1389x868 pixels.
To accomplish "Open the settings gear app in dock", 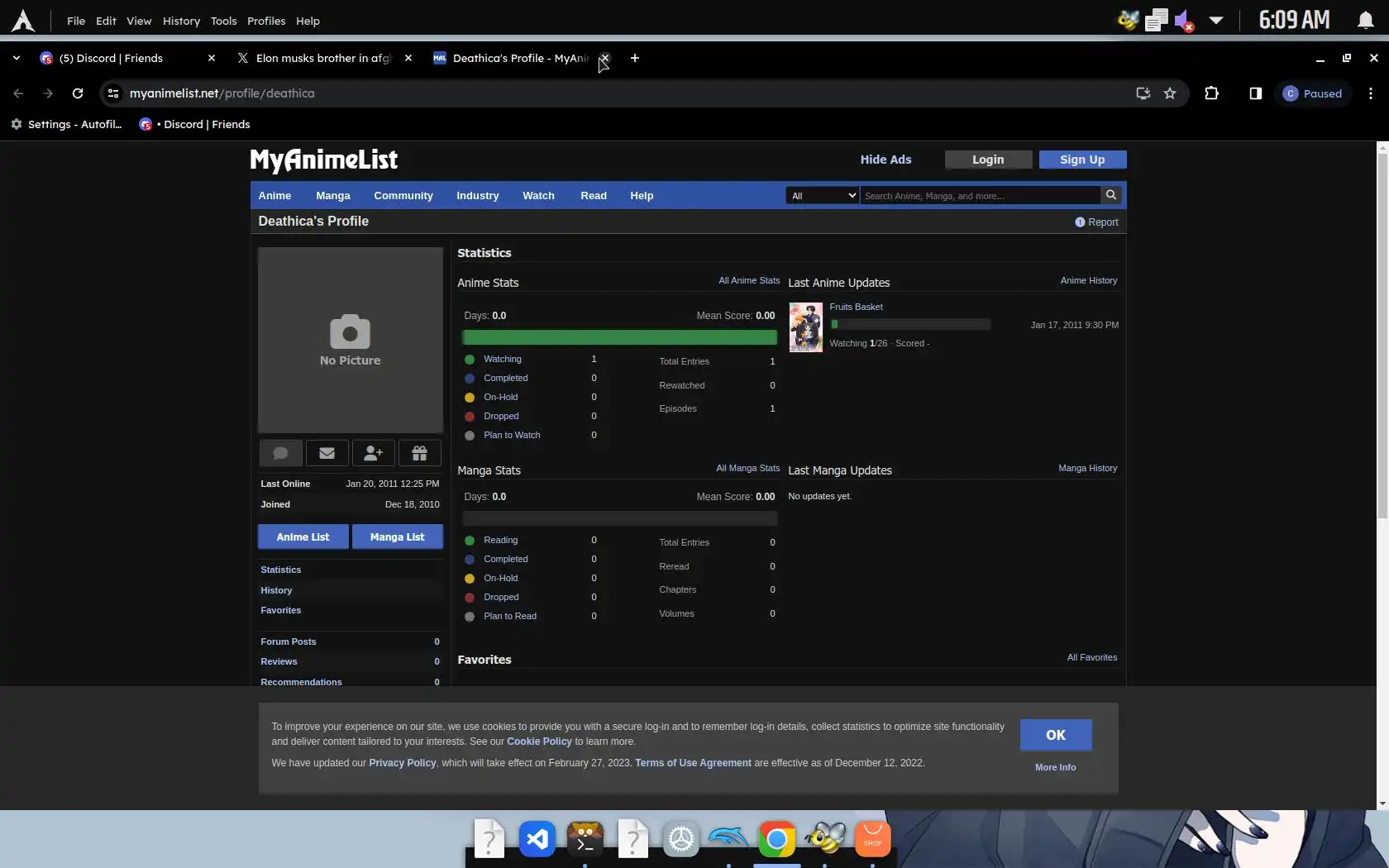I will point(681,840).
